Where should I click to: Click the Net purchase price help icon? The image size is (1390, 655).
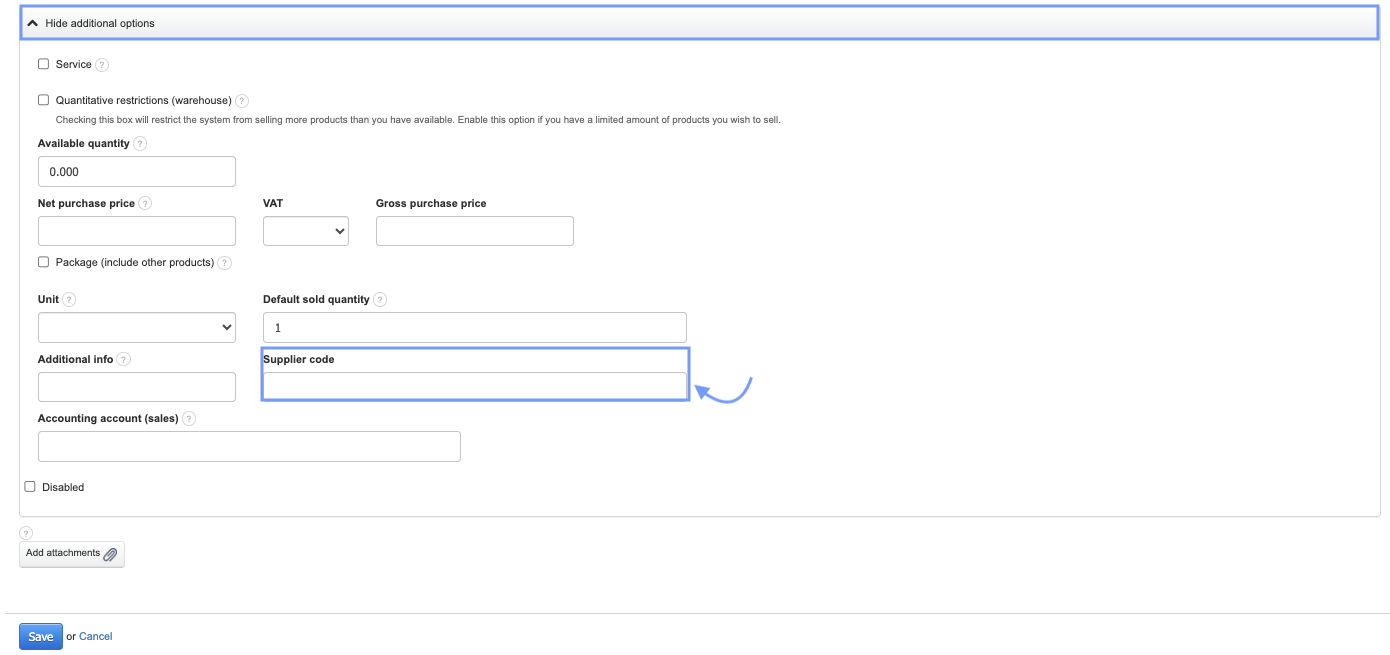145,204
